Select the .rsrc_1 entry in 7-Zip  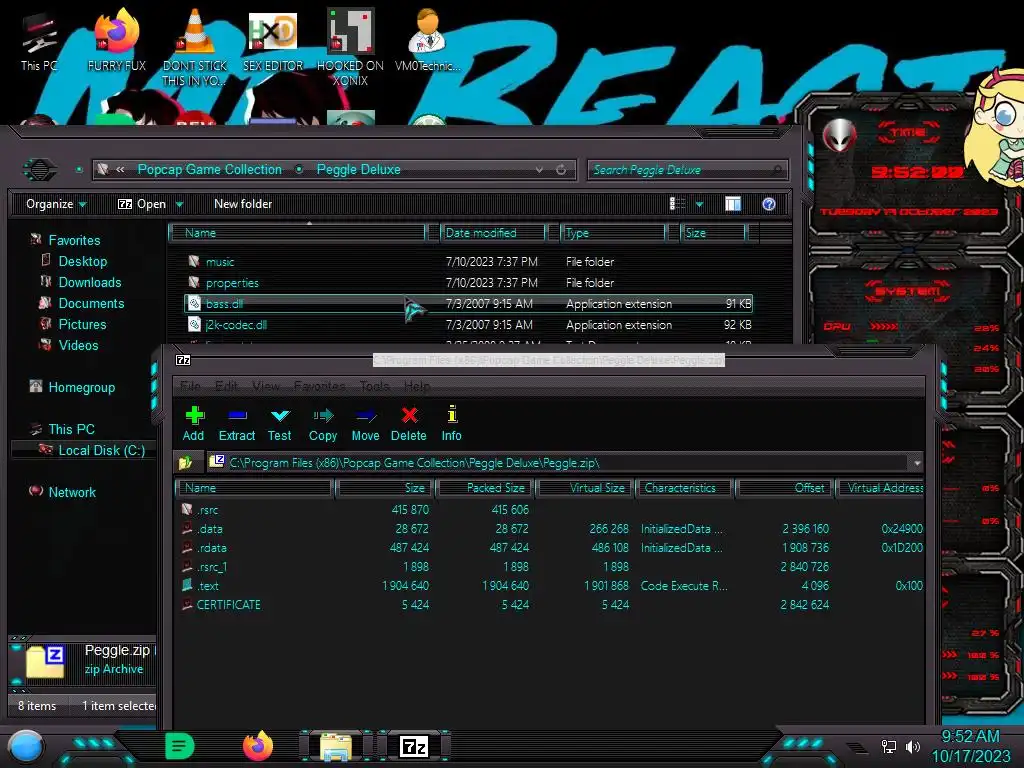point(212,567)
